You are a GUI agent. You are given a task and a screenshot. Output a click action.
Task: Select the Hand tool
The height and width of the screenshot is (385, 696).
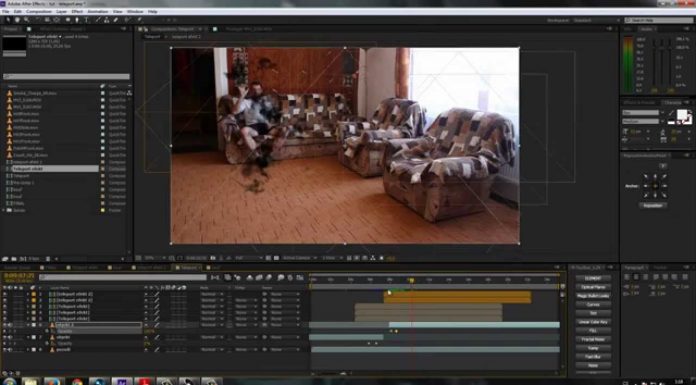tap(17, 20)
